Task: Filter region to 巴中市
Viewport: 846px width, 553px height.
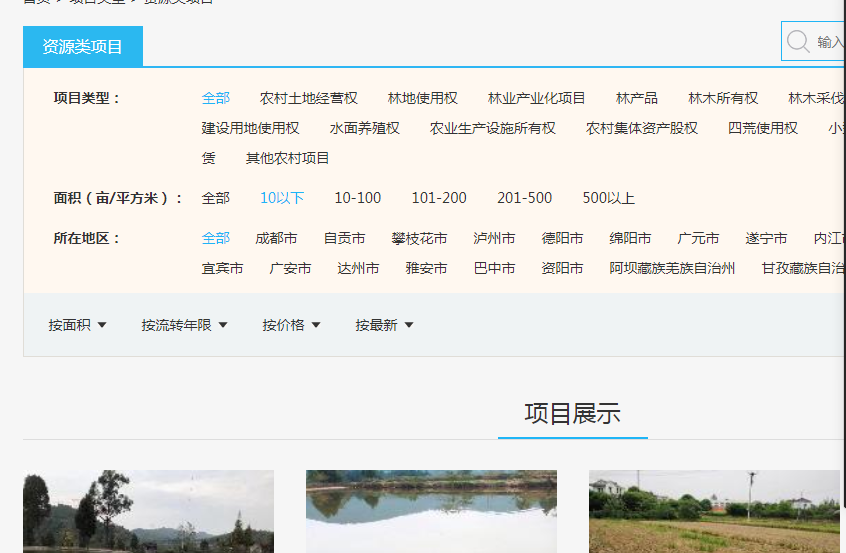Action: point(494,268)
